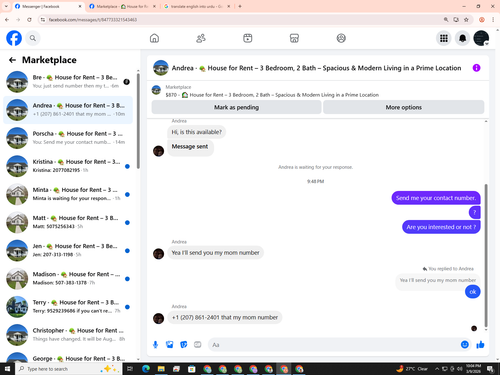Click the '+1 (207) 861-2401' message
Screen dimensions: 500x375
pos(225,317)
